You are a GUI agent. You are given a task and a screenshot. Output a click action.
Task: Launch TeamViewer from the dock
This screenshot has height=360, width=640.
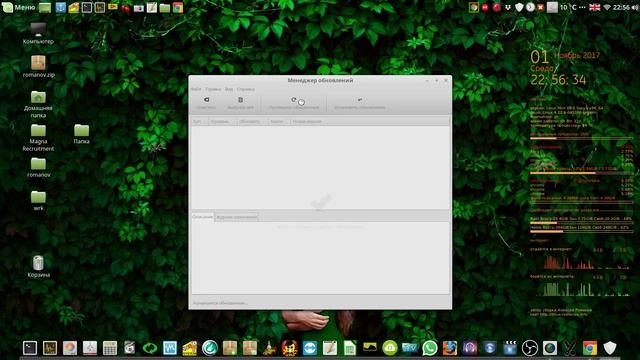pyautogui.click(x=310, y=348)
